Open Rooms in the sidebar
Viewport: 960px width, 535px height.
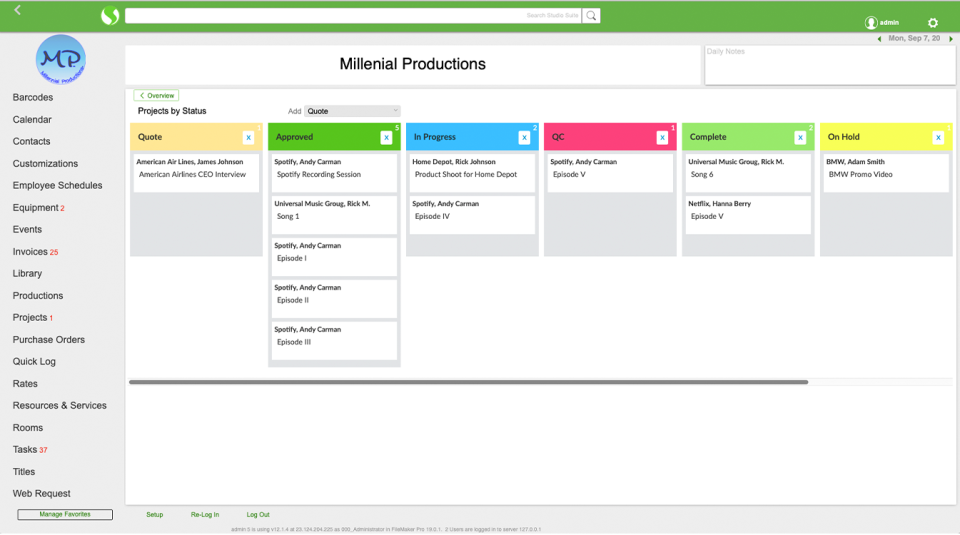click(x=28, y=428)
